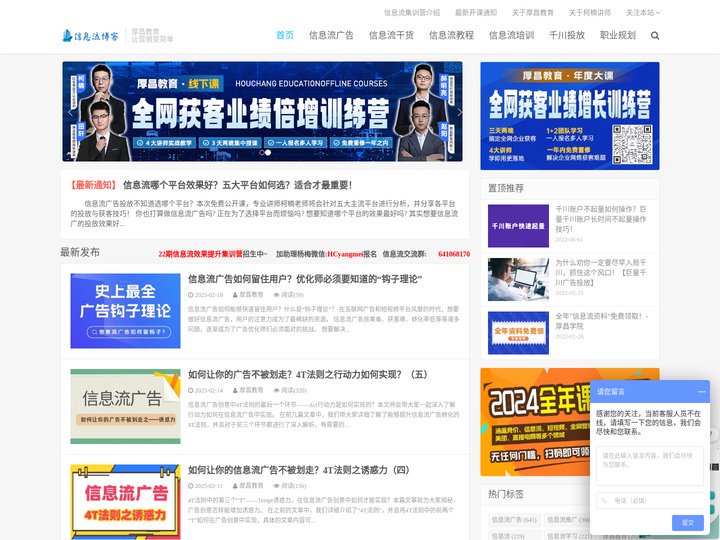Click the eye icon beside 阅读(59)
Viewport: 720px width, 540px height.
(x=276, y=295)
